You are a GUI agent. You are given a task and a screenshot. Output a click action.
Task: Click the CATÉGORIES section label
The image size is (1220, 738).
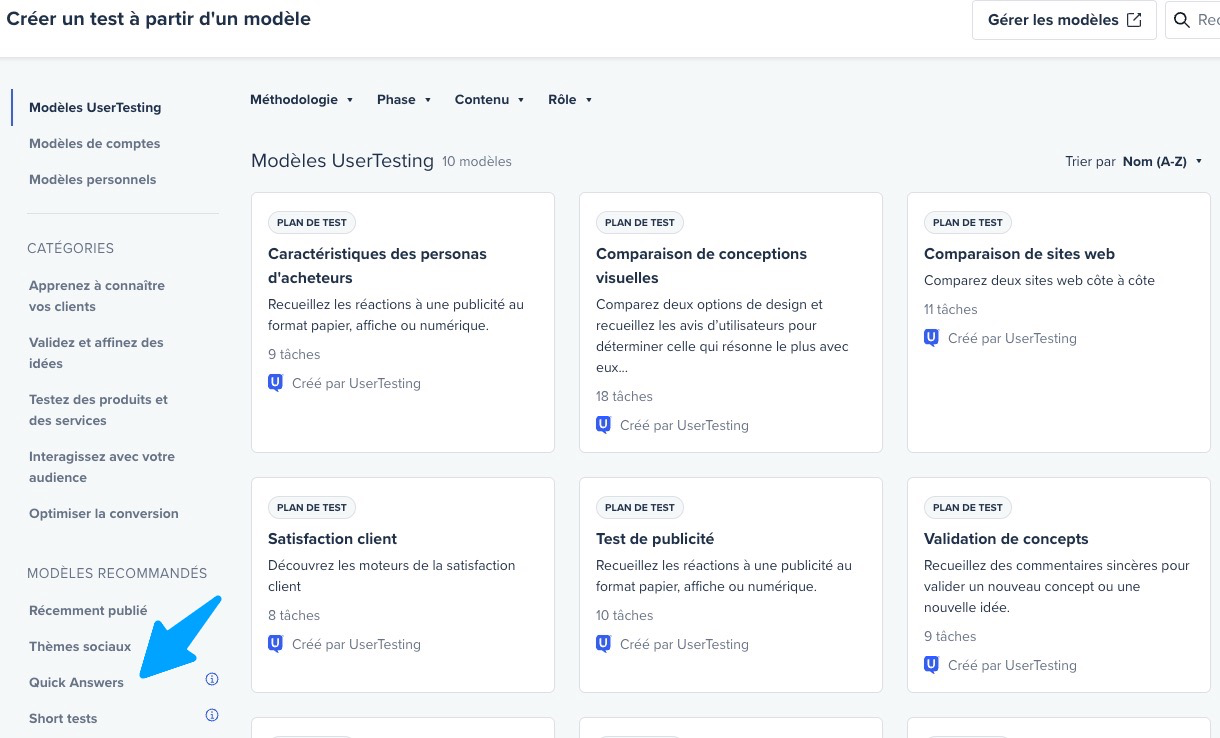coord(71,248)
